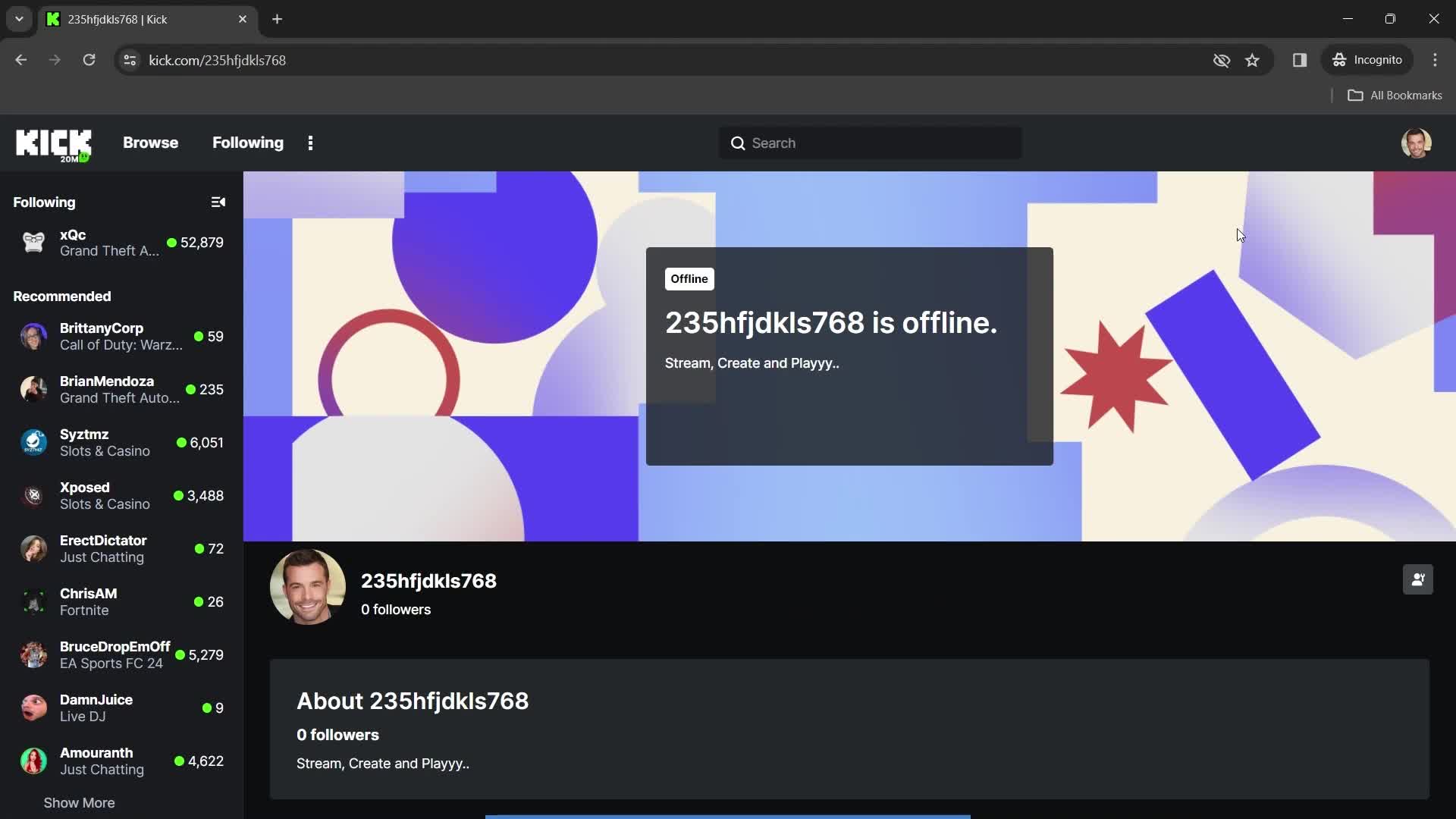This screenshot has height=819, width=1456.
Task: Open the search bar on Kick
Action: [870, 142]
